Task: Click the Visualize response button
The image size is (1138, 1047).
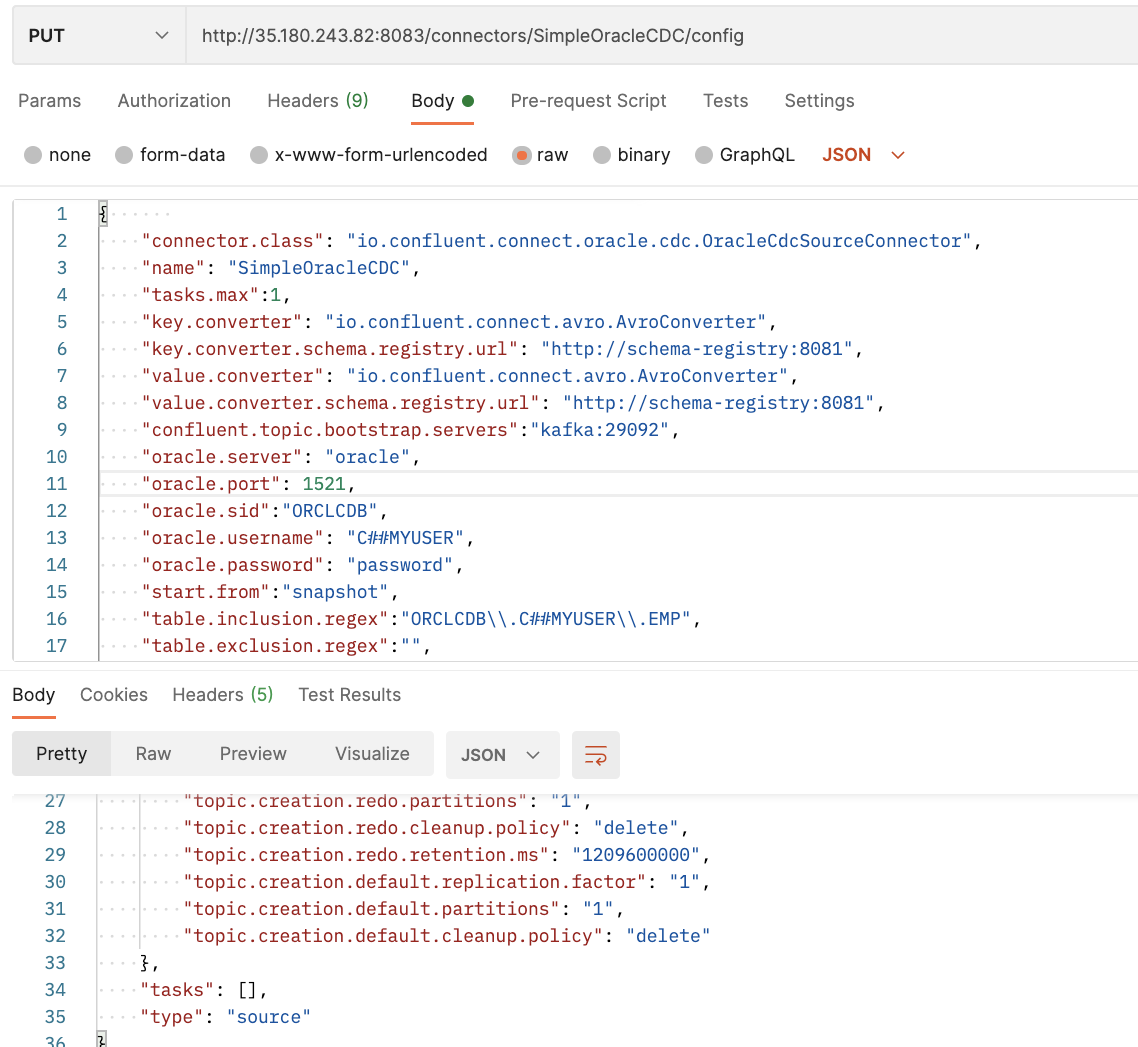Action: [x=372, y=754]
